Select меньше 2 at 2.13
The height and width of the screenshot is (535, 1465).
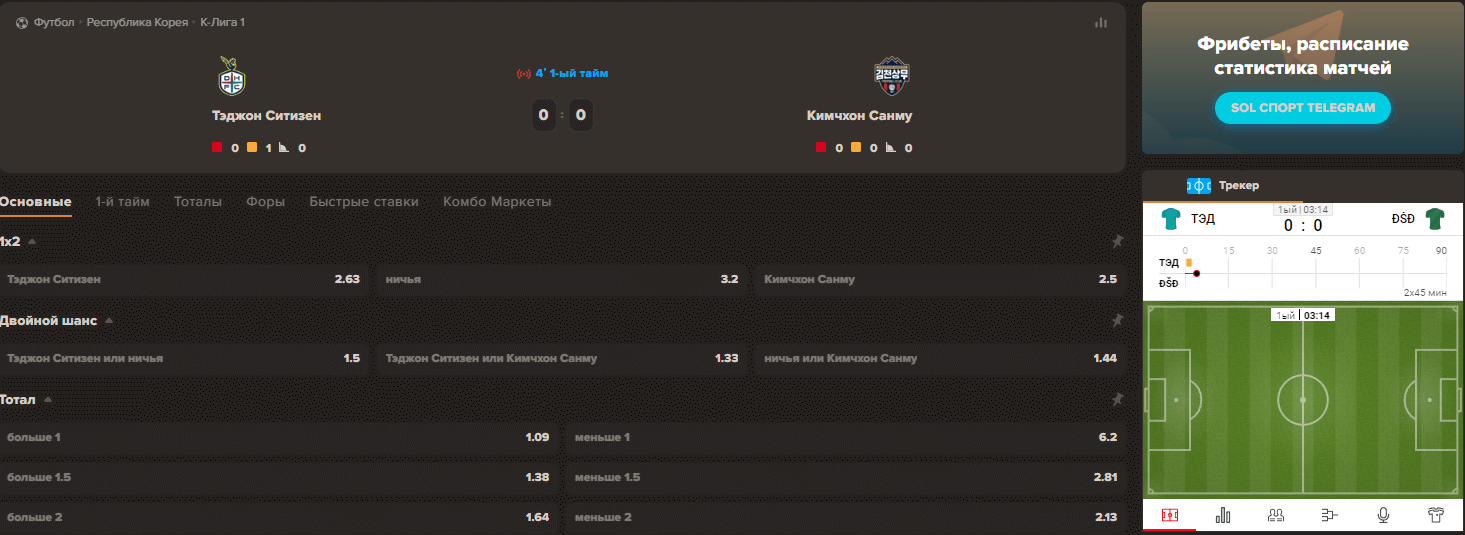click(x=846, y=517)
